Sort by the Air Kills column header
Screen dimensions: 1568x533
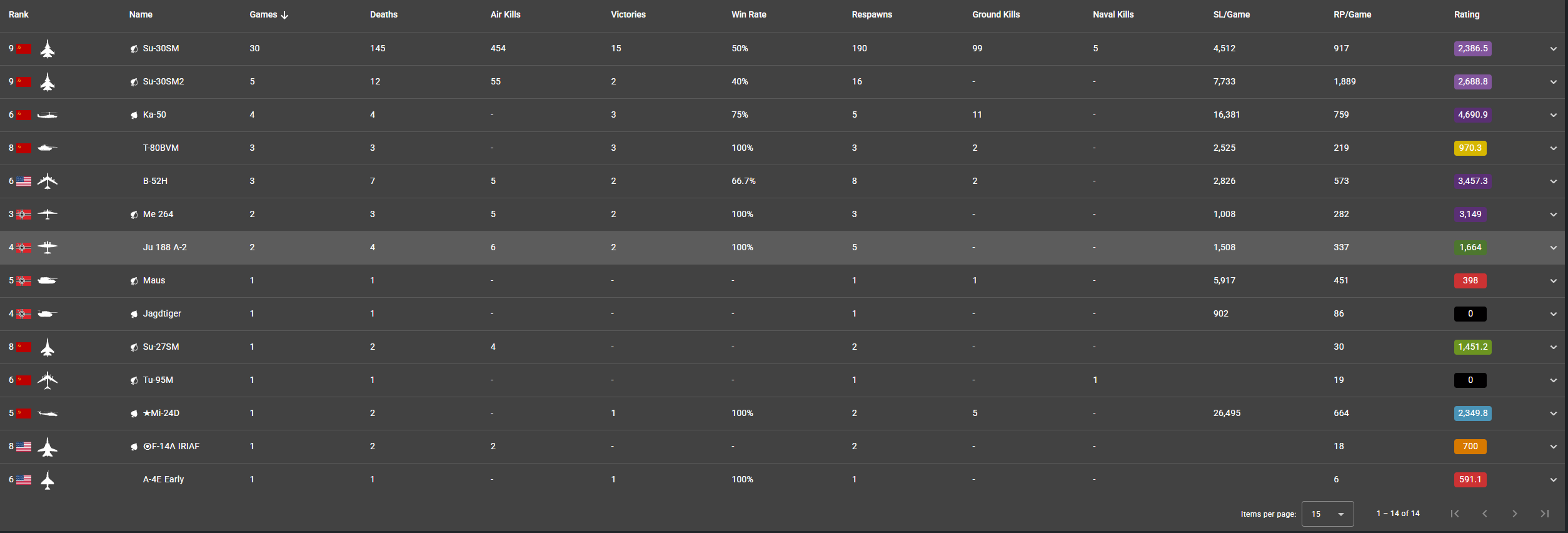pyautogui.click(x=505, y=14)
